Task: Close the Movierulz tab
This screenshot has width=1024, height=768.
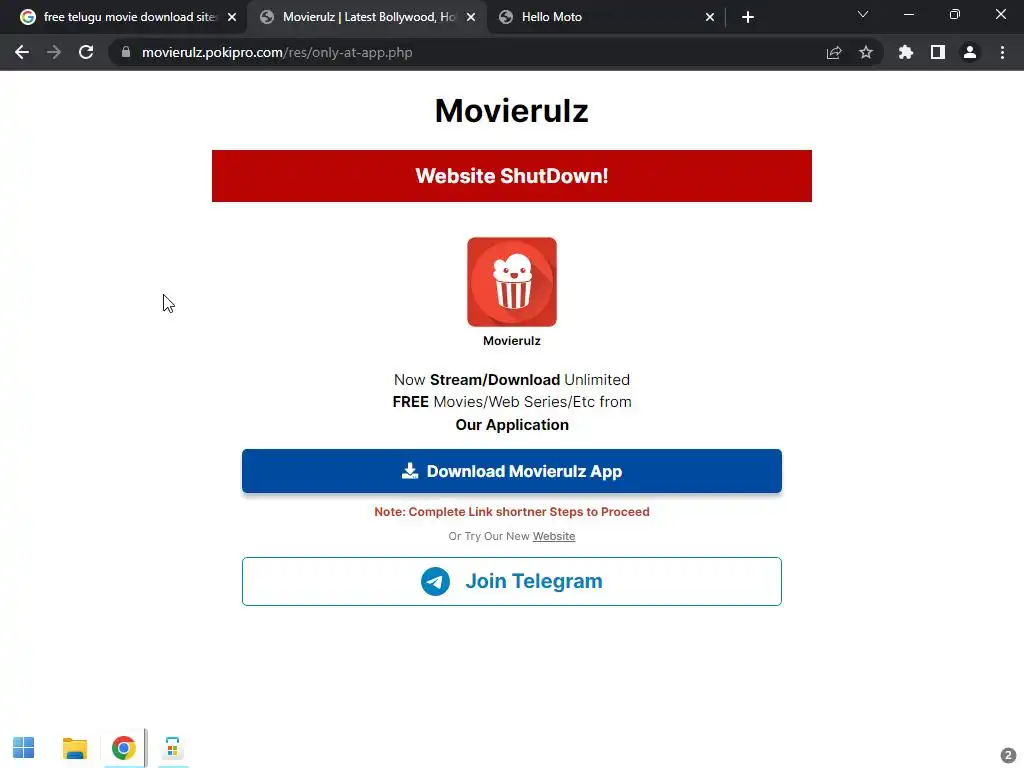Action: [471, 17]
